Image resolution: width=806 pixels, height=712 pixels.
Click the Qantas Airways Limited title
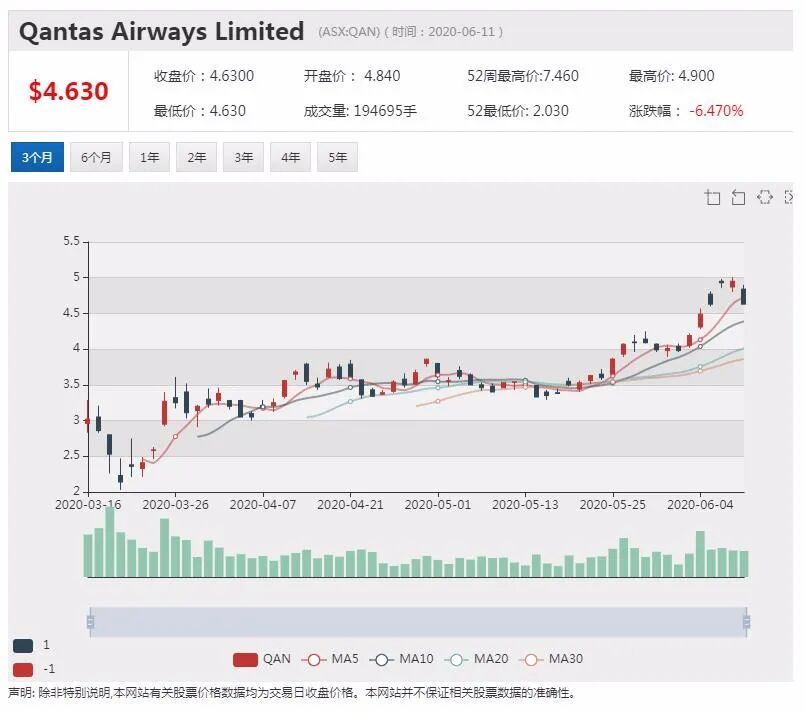pyautogui.click(x=161, y=31)
